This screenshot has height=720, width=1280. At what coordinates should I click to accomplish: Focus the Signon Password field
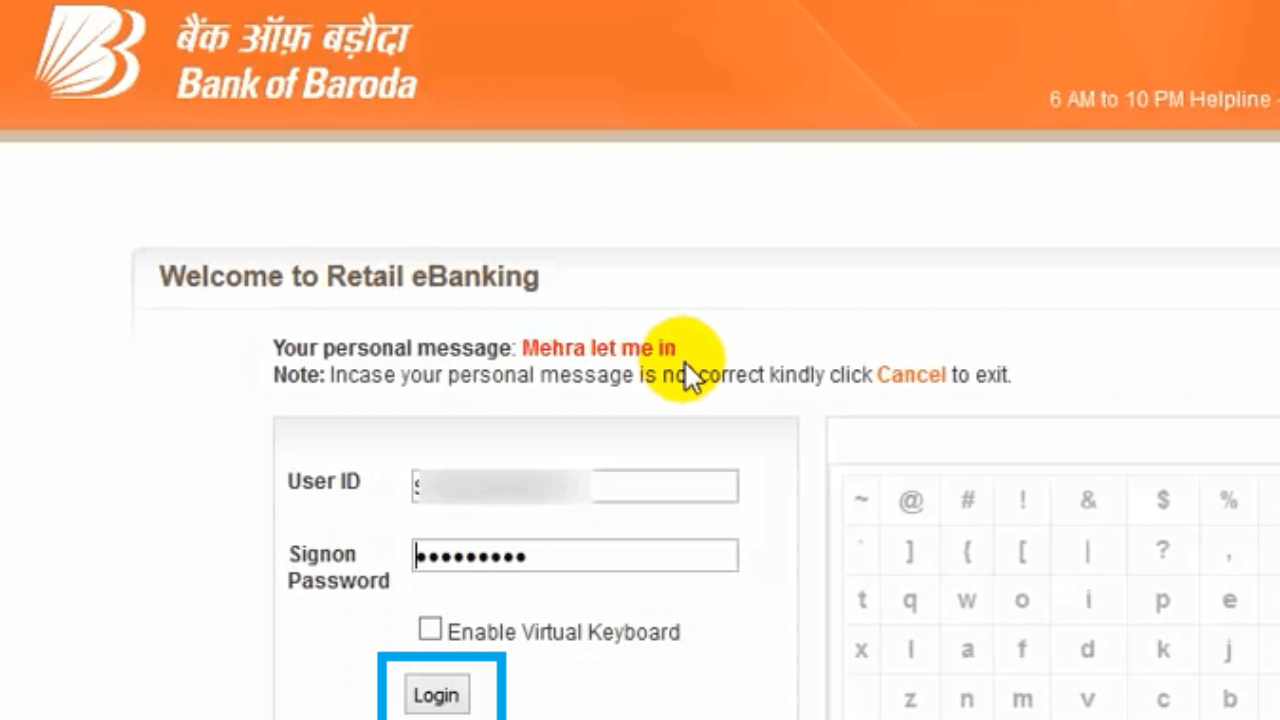[x=575, y=556]
